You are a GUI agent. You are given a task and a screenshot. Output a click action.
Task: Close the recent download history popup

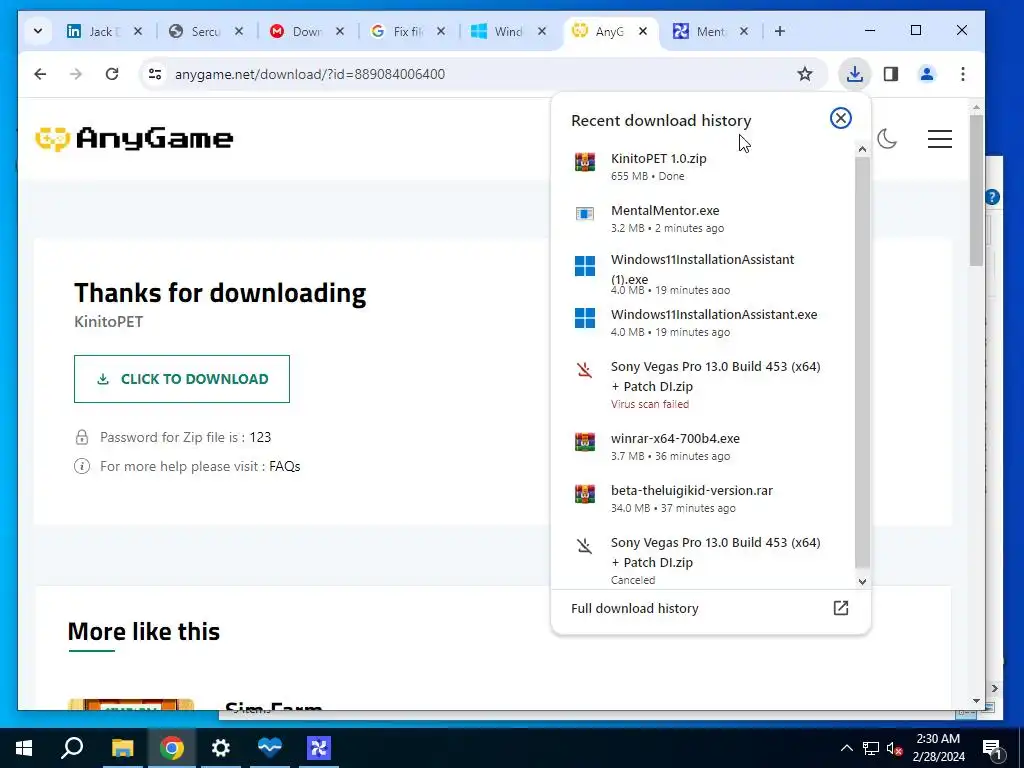(x=840, y=118)
